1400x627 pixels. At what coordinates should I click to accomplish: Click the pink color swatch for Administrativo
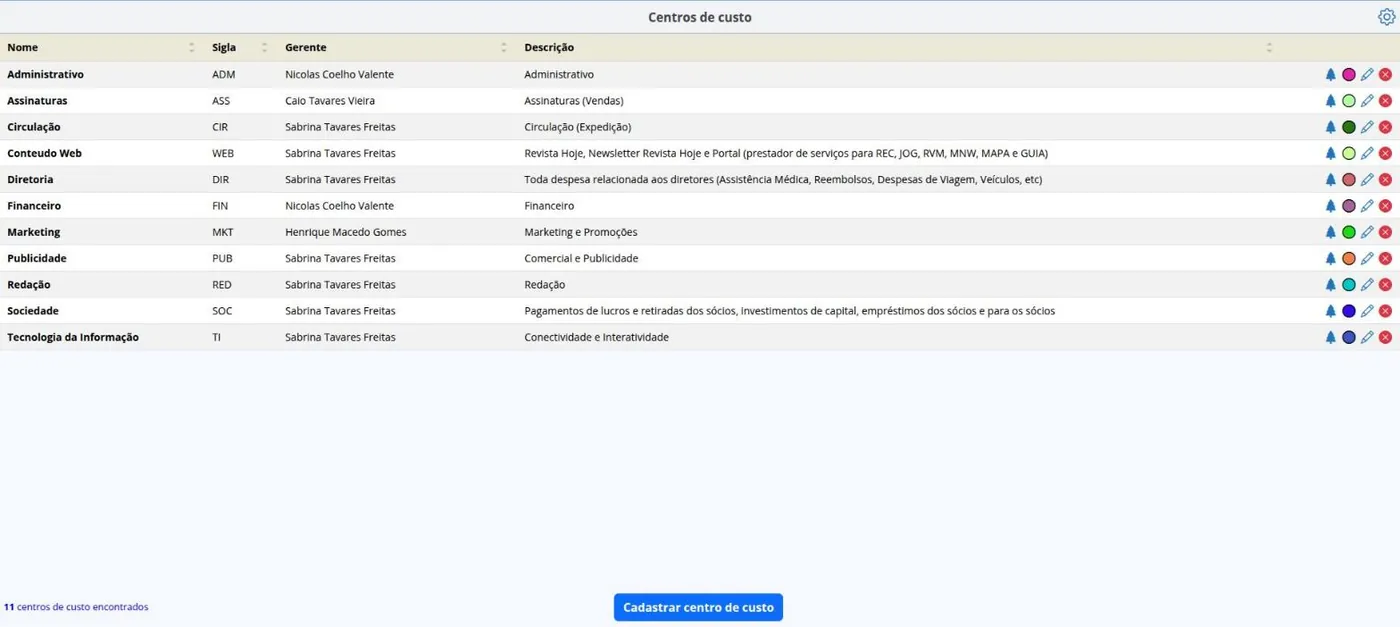tap(1349, 75)
